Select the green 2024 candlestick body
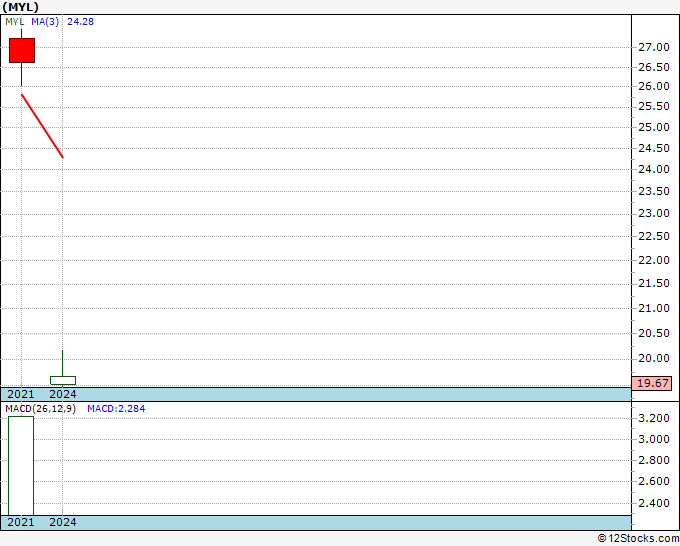This screenshot has height=546, width=680. [63, 380]
